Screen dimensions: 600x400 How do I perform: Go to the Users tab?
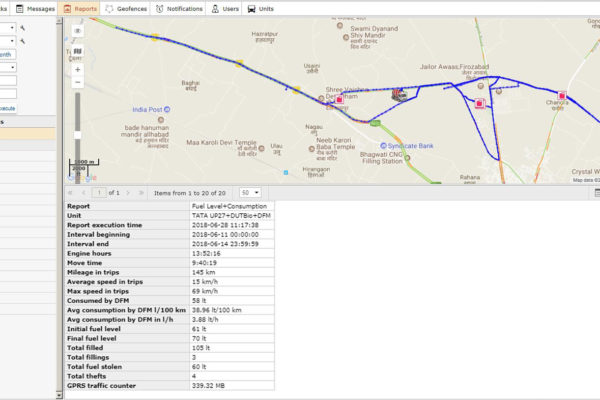tap(226, 8)
